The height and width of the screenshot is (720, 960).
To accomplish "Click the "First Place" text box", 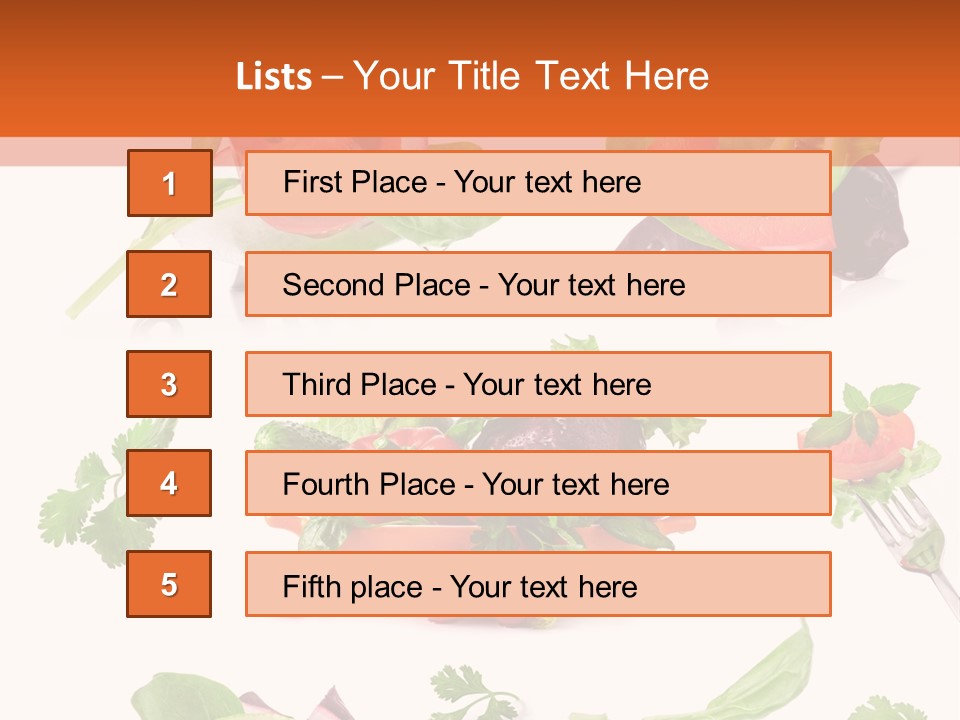I will tap(538, 183).
